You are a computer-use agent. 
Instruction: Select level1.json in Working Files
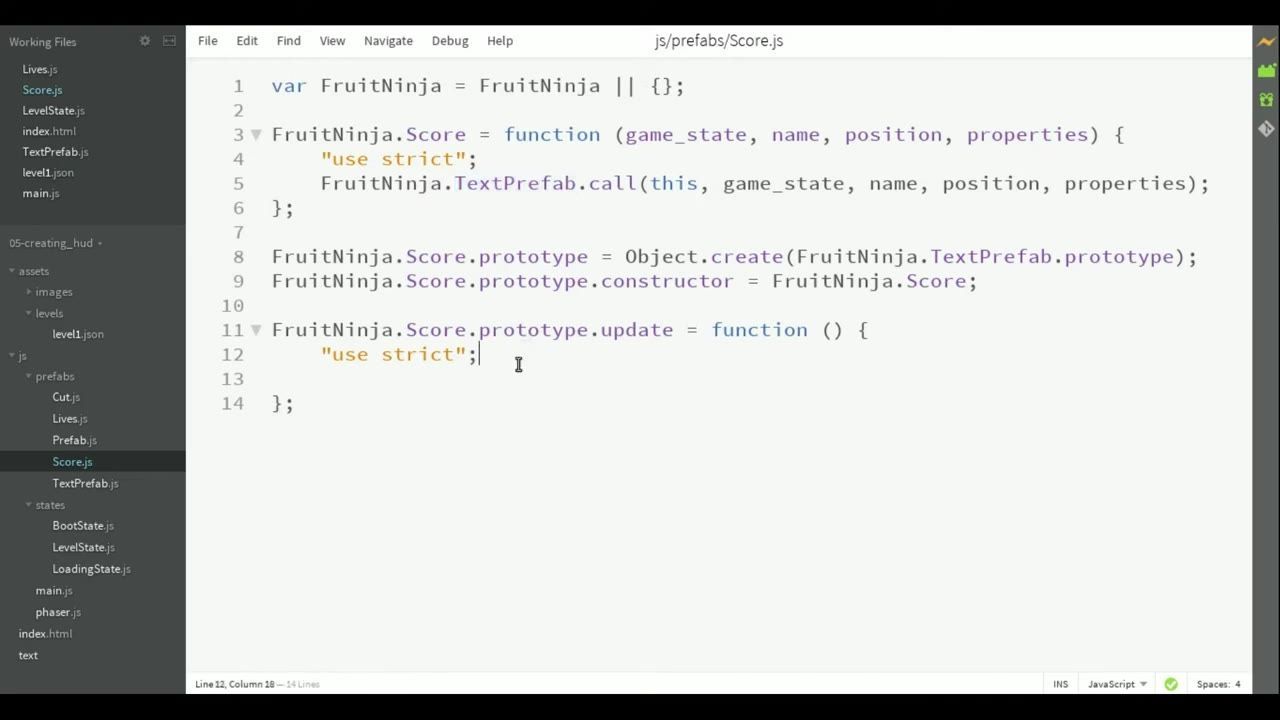tap(48, 172)
